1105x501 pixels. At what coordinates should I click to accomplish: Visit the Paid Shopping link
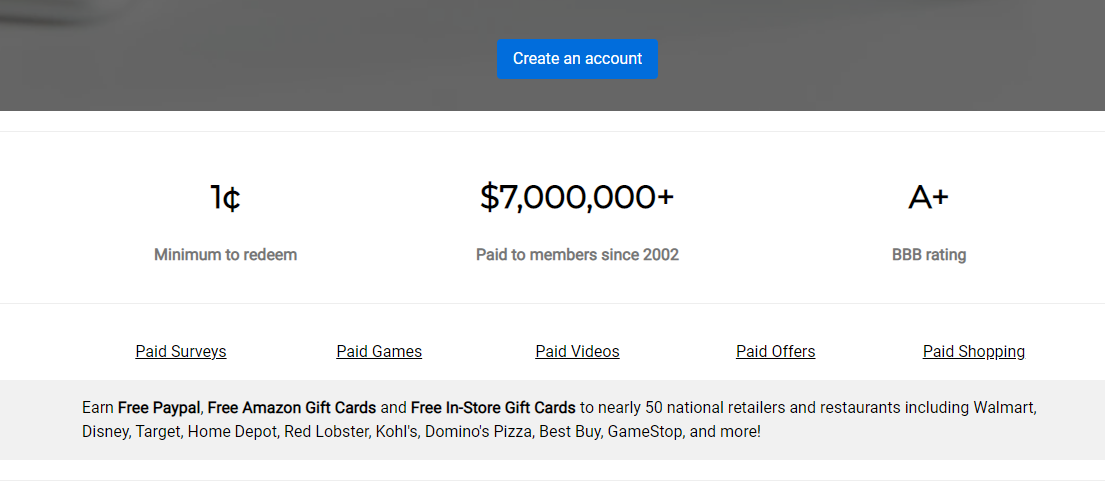click(x=973, y=351)
